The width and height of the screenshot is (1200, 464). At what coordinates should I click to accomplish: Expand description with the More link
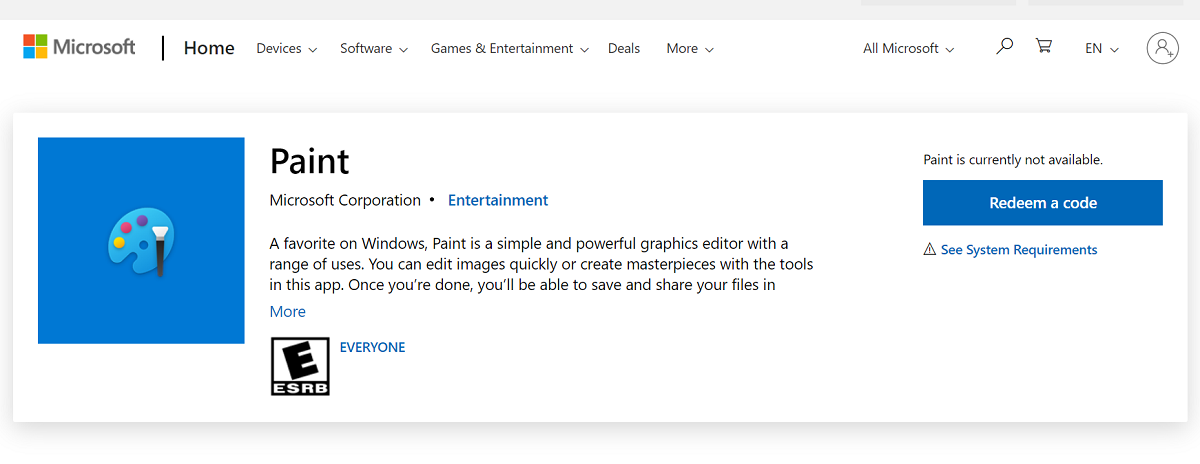(x=288, y=312)
